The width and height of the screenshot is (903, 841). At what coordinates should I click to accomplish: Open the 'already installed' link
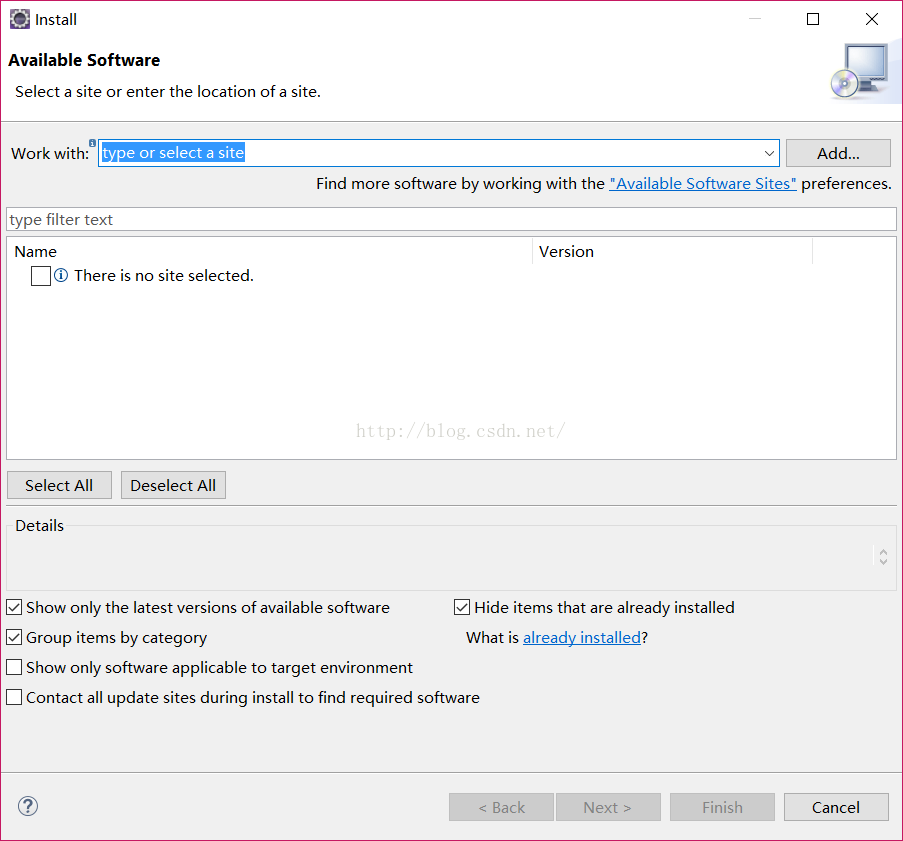(582, 638)
